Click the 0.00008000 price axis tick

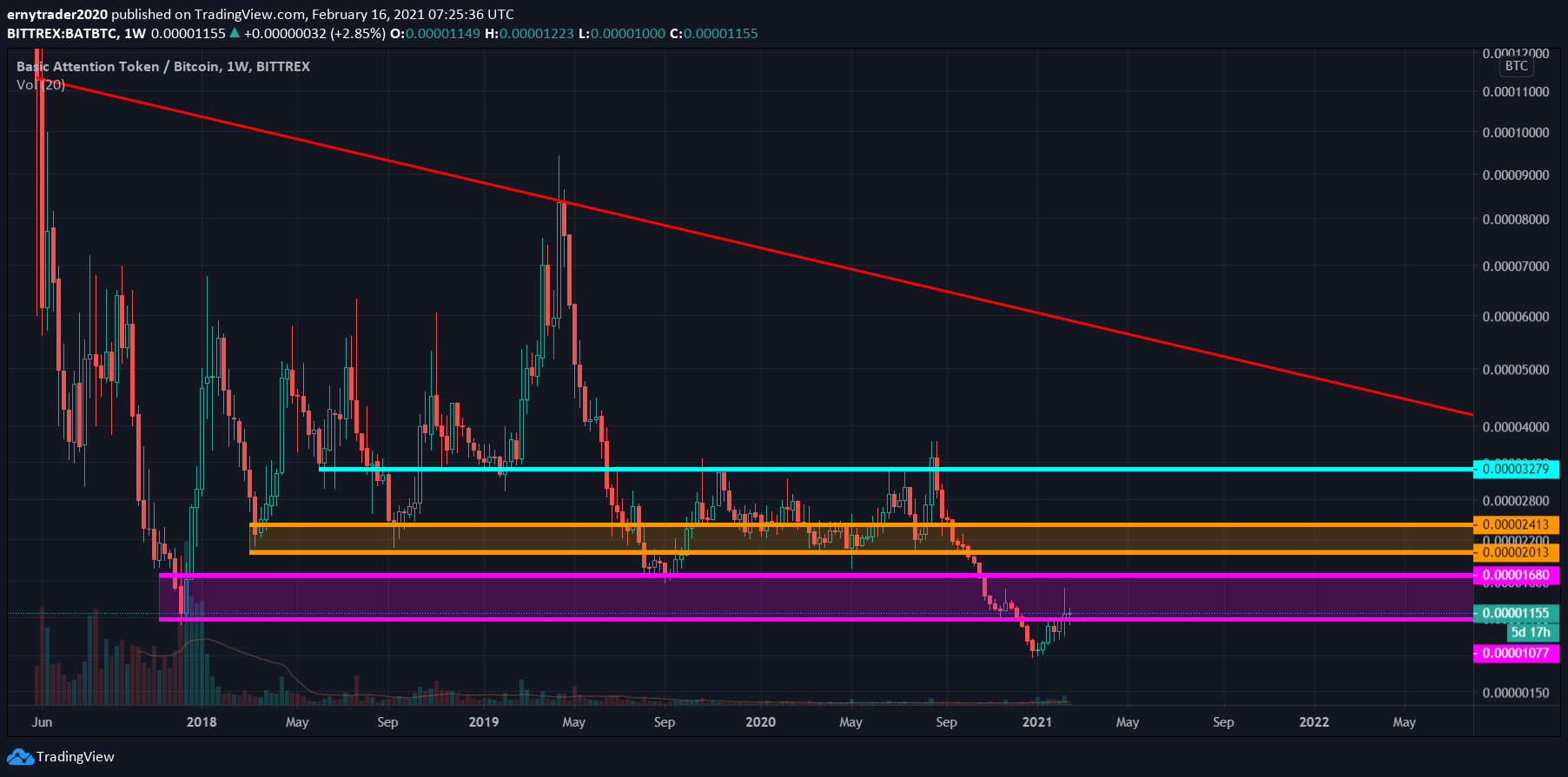coord(1516,219)
